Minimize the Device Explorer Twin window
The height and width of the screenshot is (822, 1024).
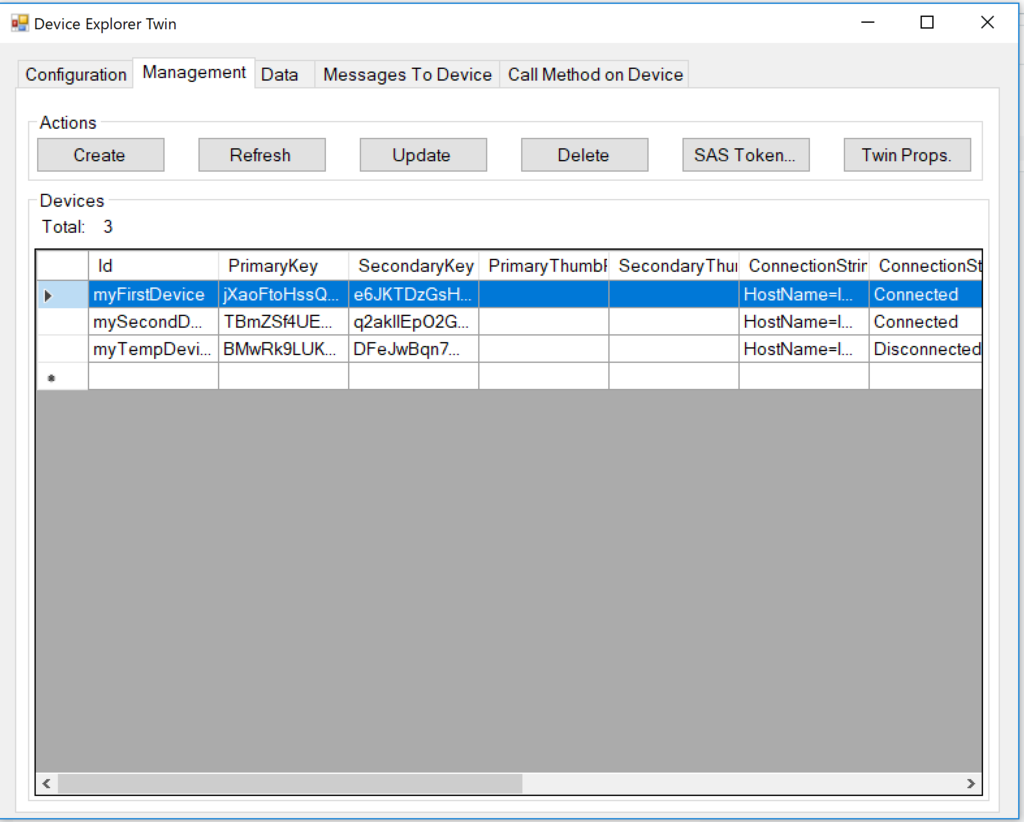[867, 22]
